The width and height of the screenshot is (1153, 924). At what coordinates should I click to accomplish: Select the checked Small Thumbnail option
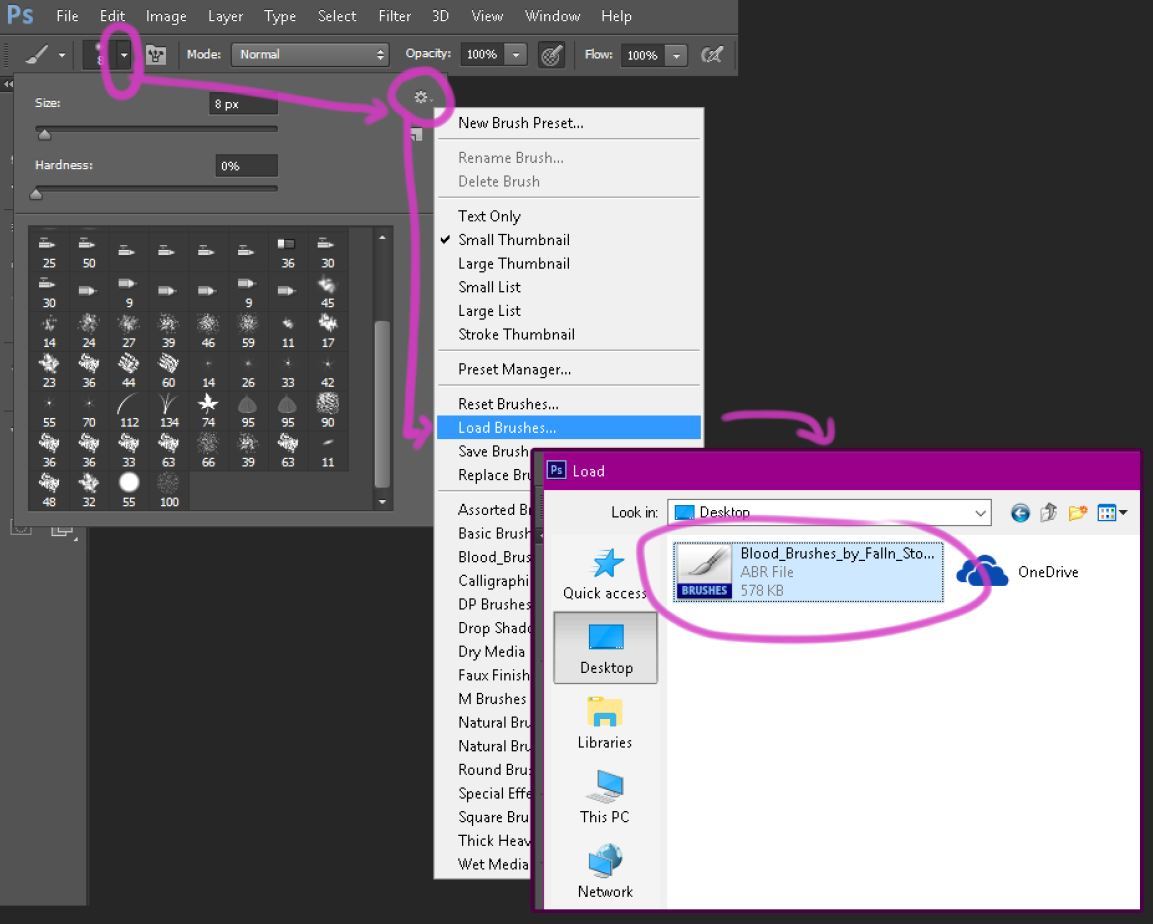click(x=568, y=240)
